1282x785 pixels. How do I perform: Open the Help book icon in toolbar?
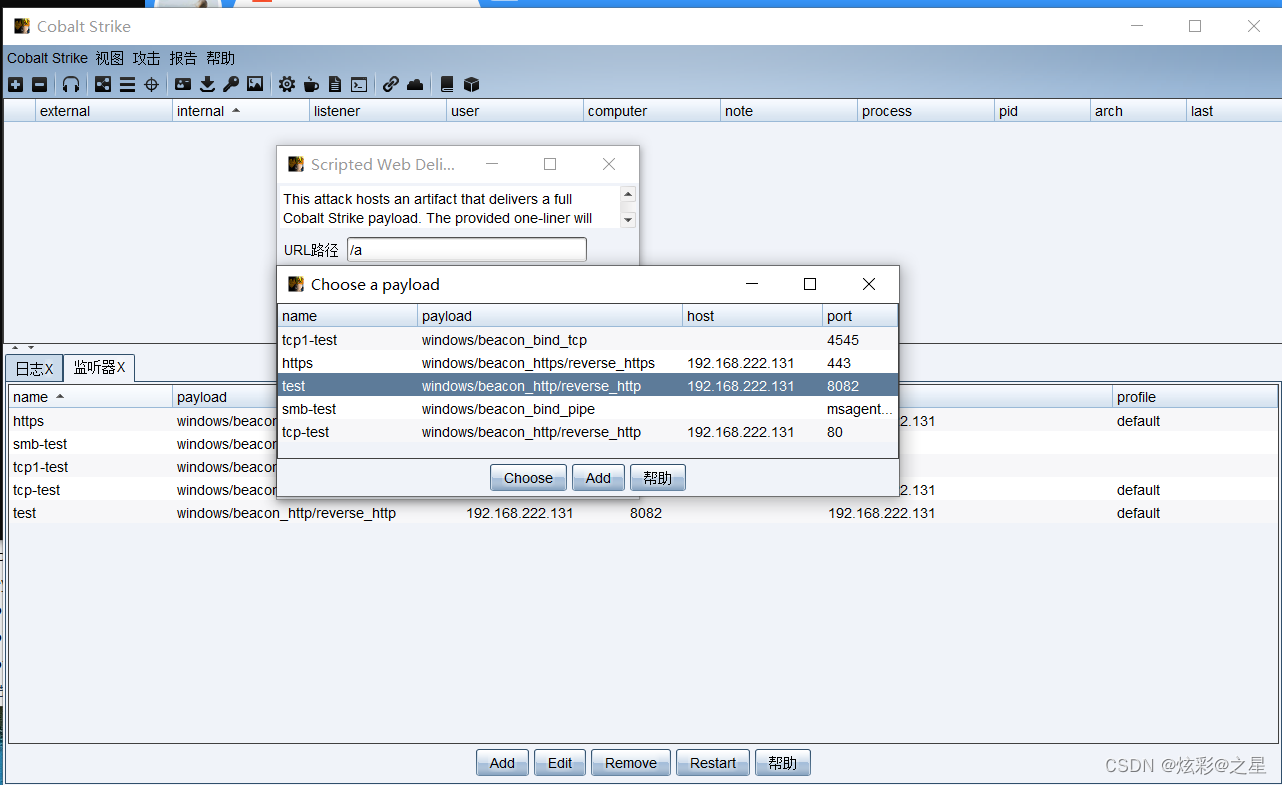pyautogui.click(x=447, y=85)
